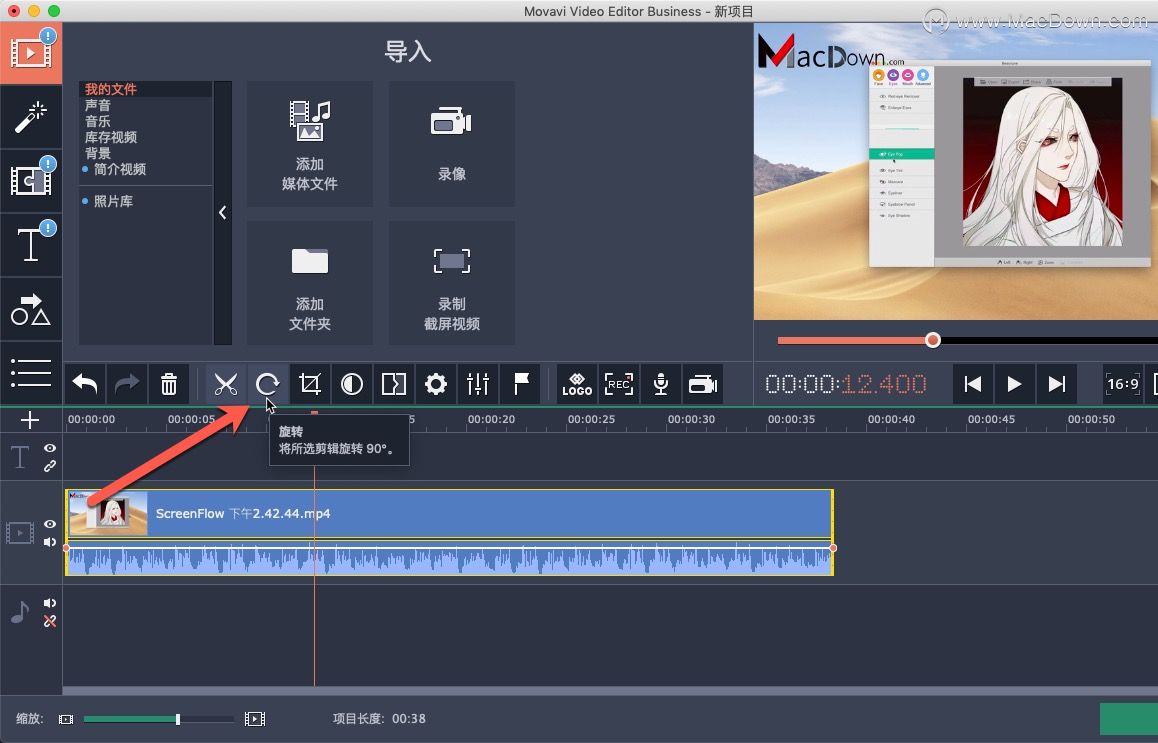Open the More tools list tab
Screen dimensions: 1158x743
(31, 373)
